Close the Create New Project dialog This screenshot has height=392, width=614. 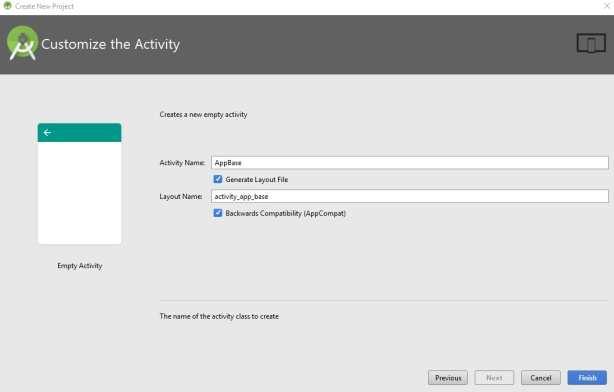607,6
